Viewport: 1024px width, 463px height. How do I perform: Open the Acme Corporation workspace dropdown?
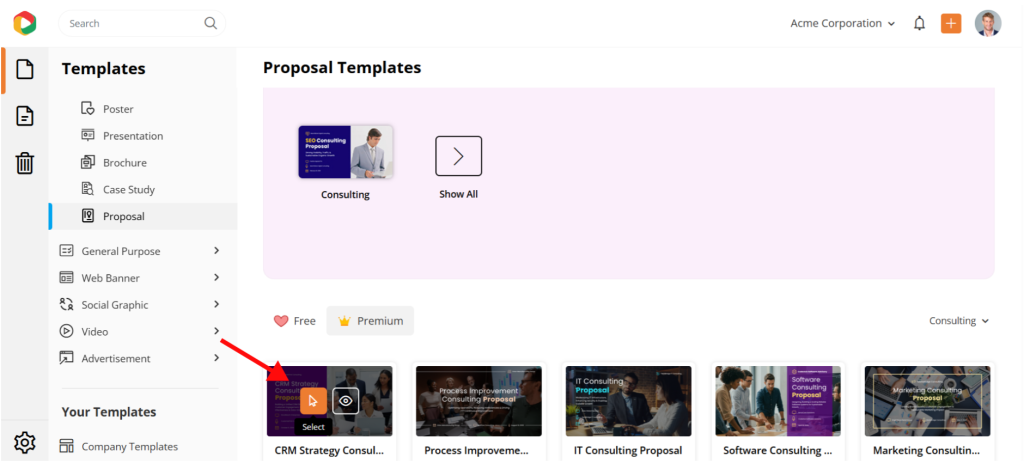coord(842,24)
